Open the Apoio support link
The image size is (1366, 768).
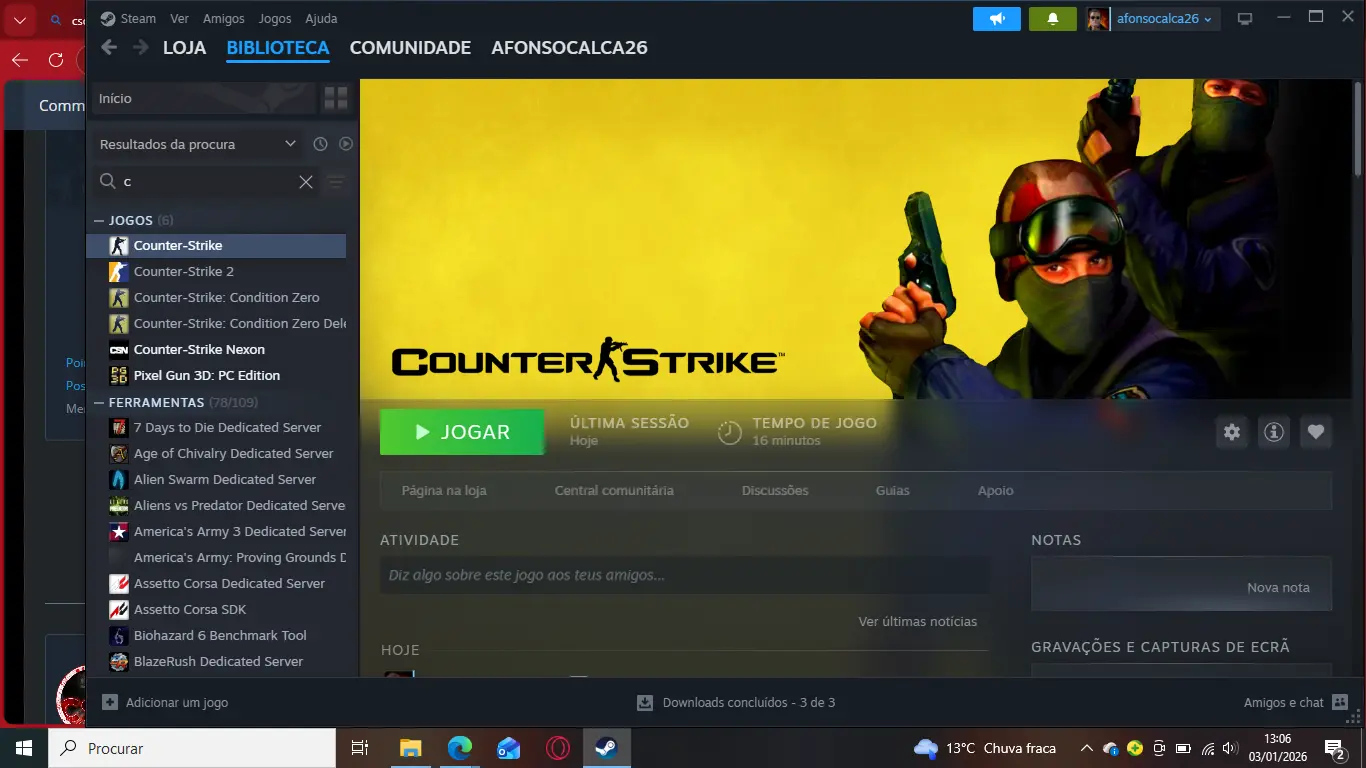pos(995,491)
